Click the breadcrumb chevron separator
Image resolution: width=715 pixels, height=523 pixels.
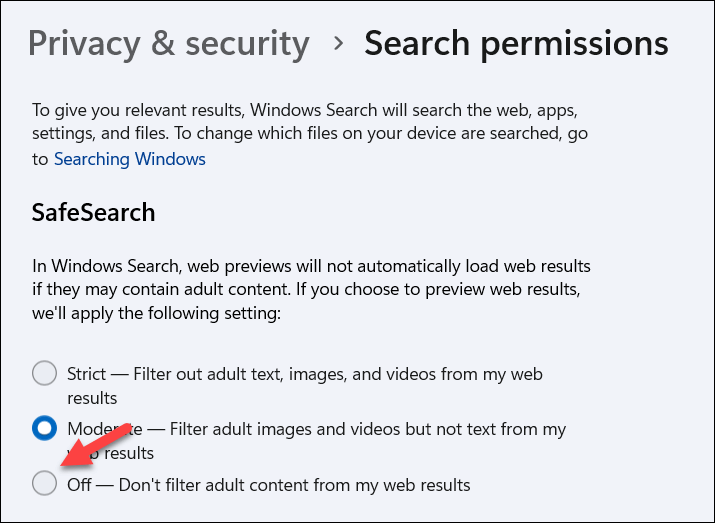pyautogui.click(x=338, y=45)
